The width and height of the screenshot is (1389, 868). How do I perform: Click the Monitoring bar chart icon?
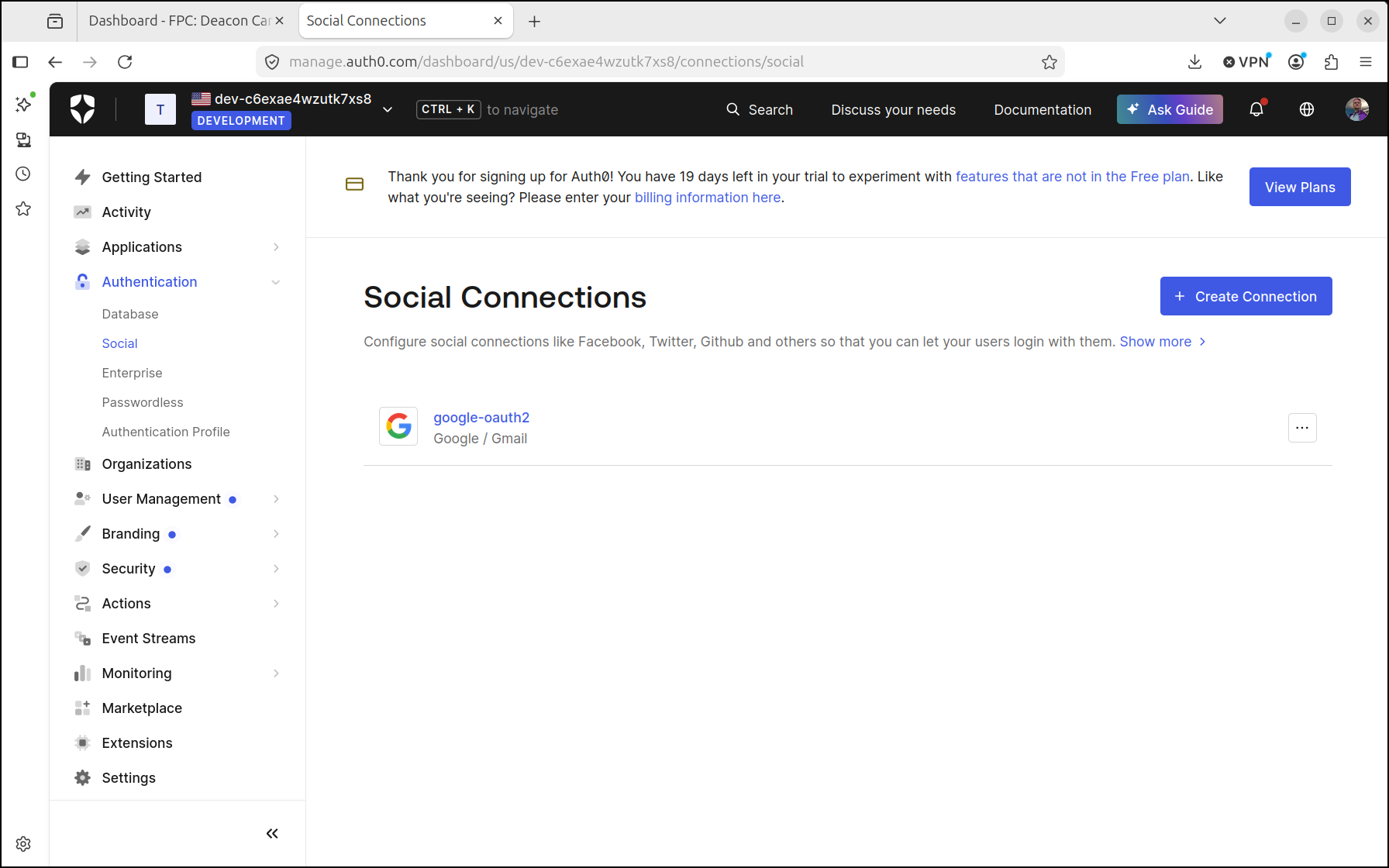tap(83, 673)
